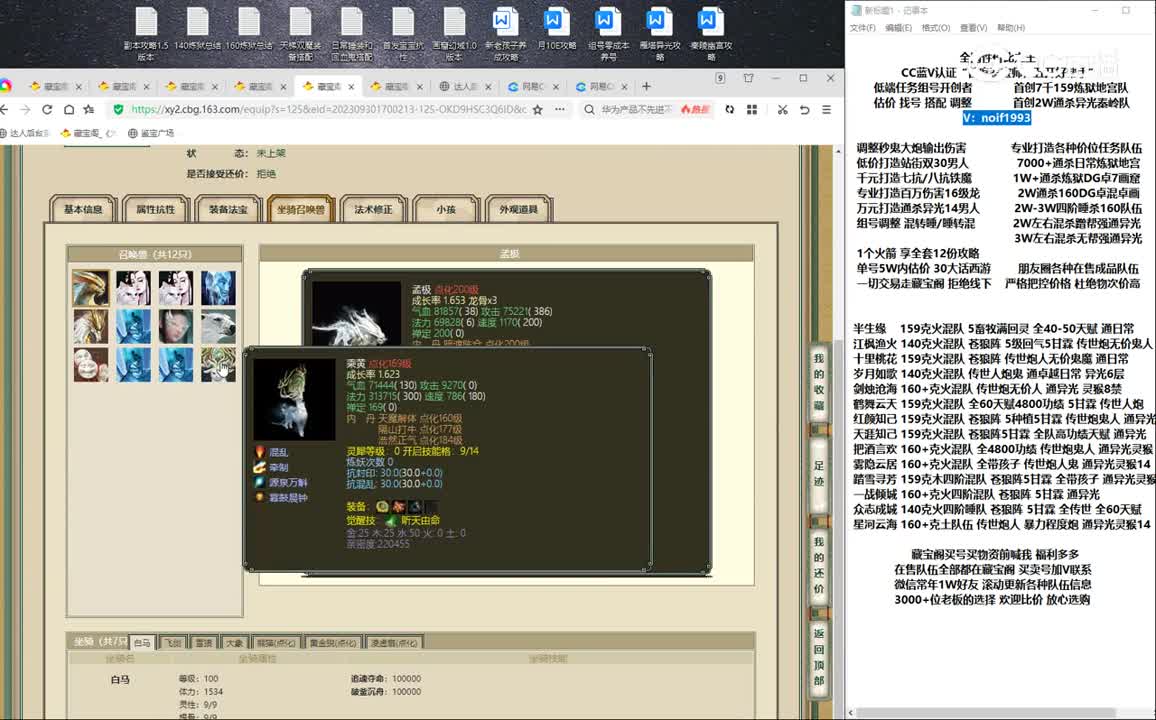Viewport: 1156px width, 720px height.
Task: Select the 黄金狈(点化) mount tab
Action: point(332,643)
